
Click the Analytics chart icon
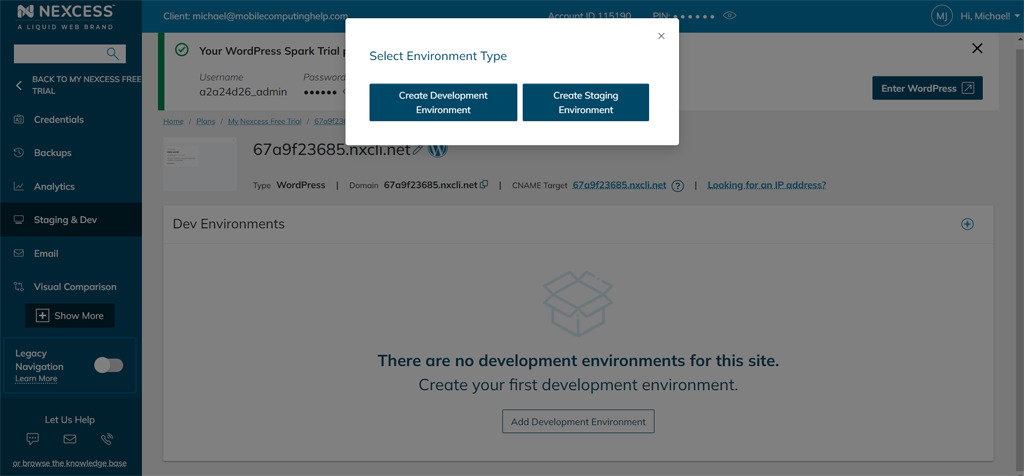pos(18,187)
